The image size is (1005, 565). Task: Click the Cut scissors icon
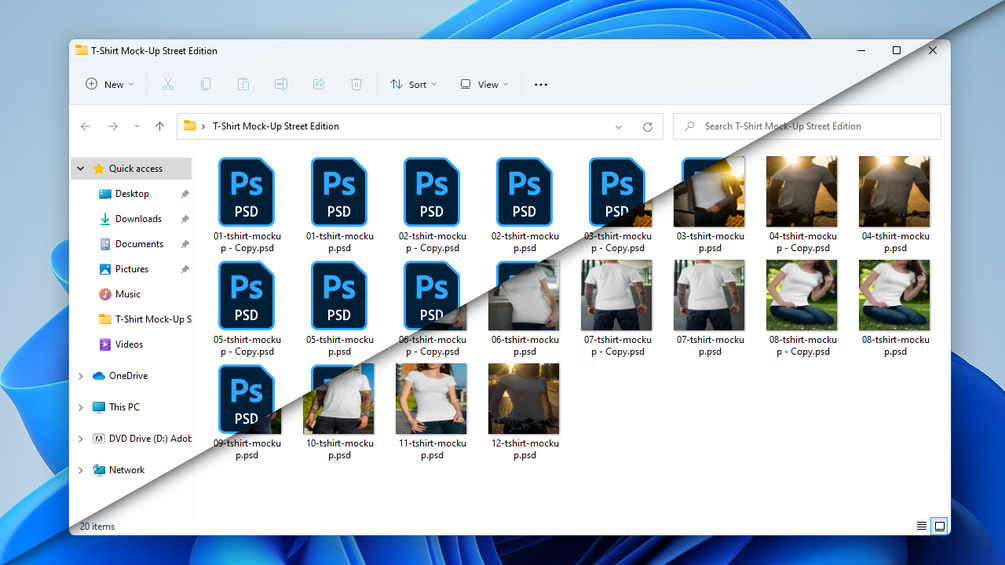[x=168, y=85]
